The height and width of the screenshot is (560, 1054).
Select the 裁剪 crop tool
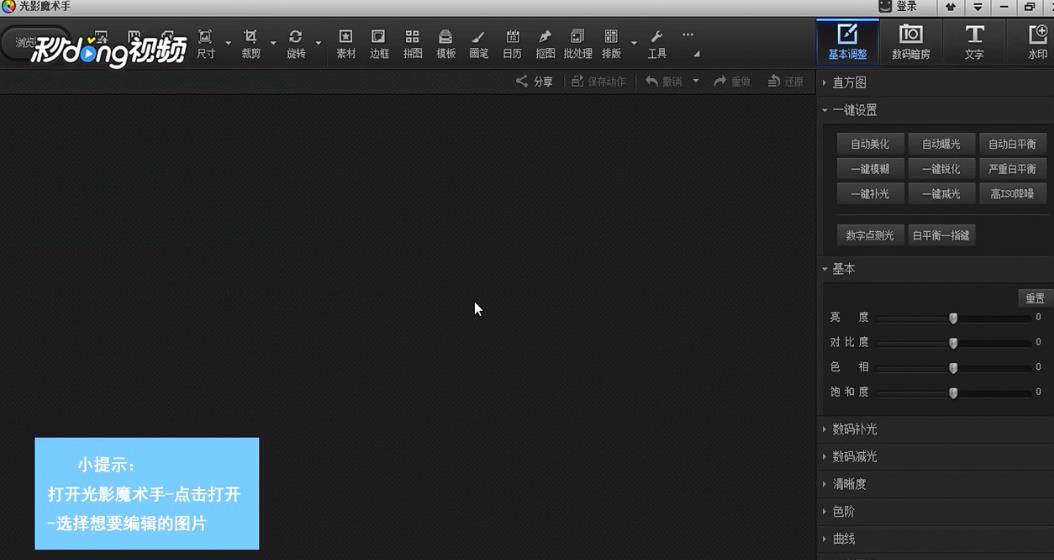(251, 44)
